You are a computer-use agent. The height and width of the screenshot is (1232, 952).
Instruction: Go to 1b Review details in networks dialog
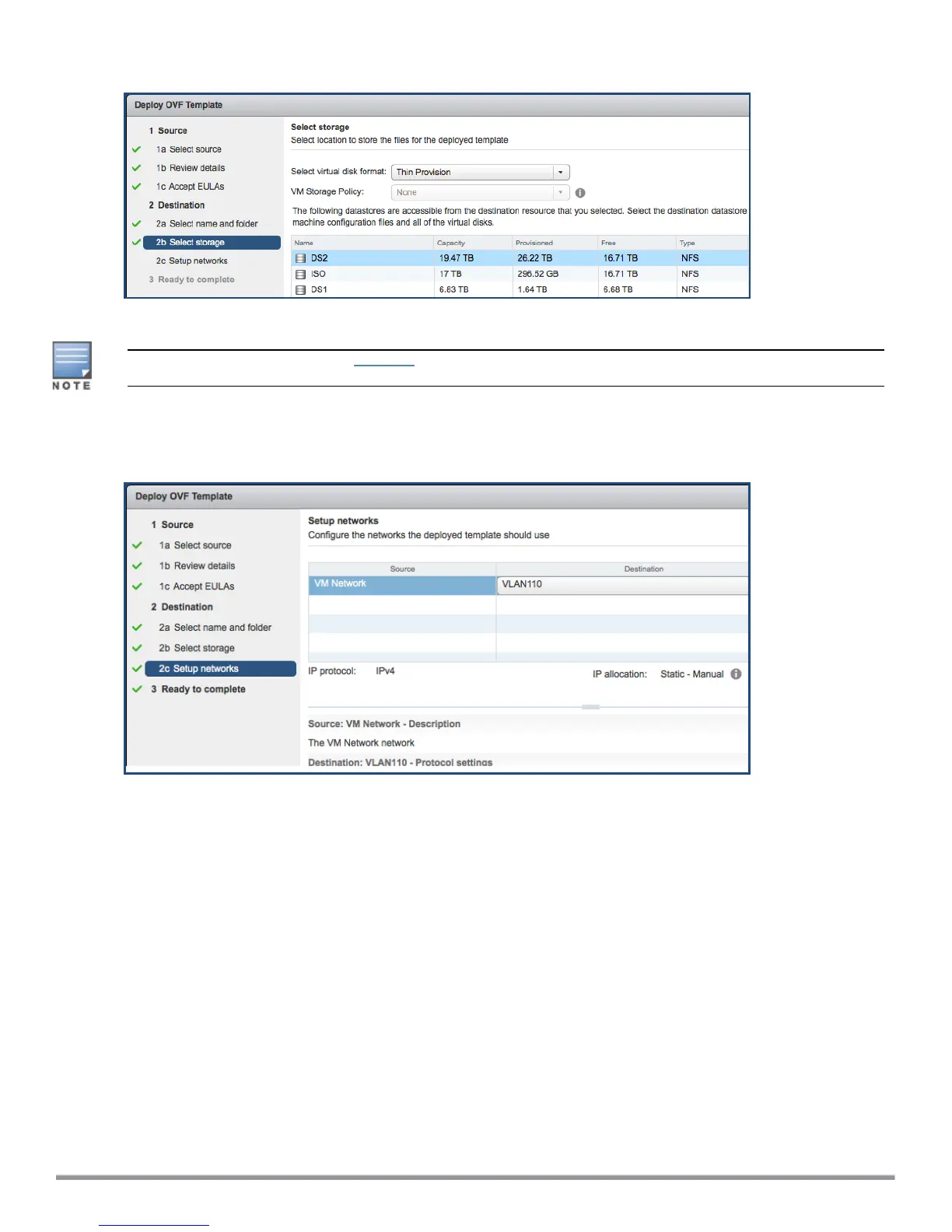(197, 566)
